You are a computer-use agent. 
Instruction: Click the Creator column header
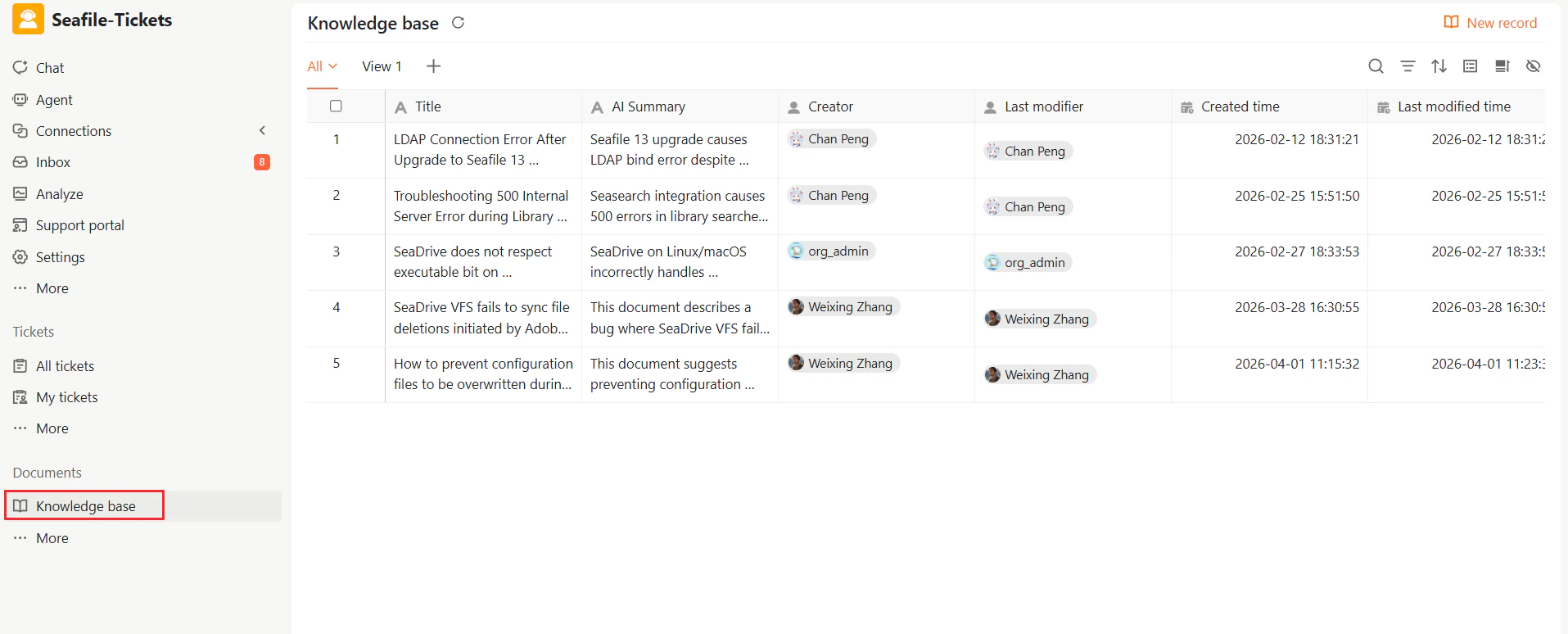876,106
